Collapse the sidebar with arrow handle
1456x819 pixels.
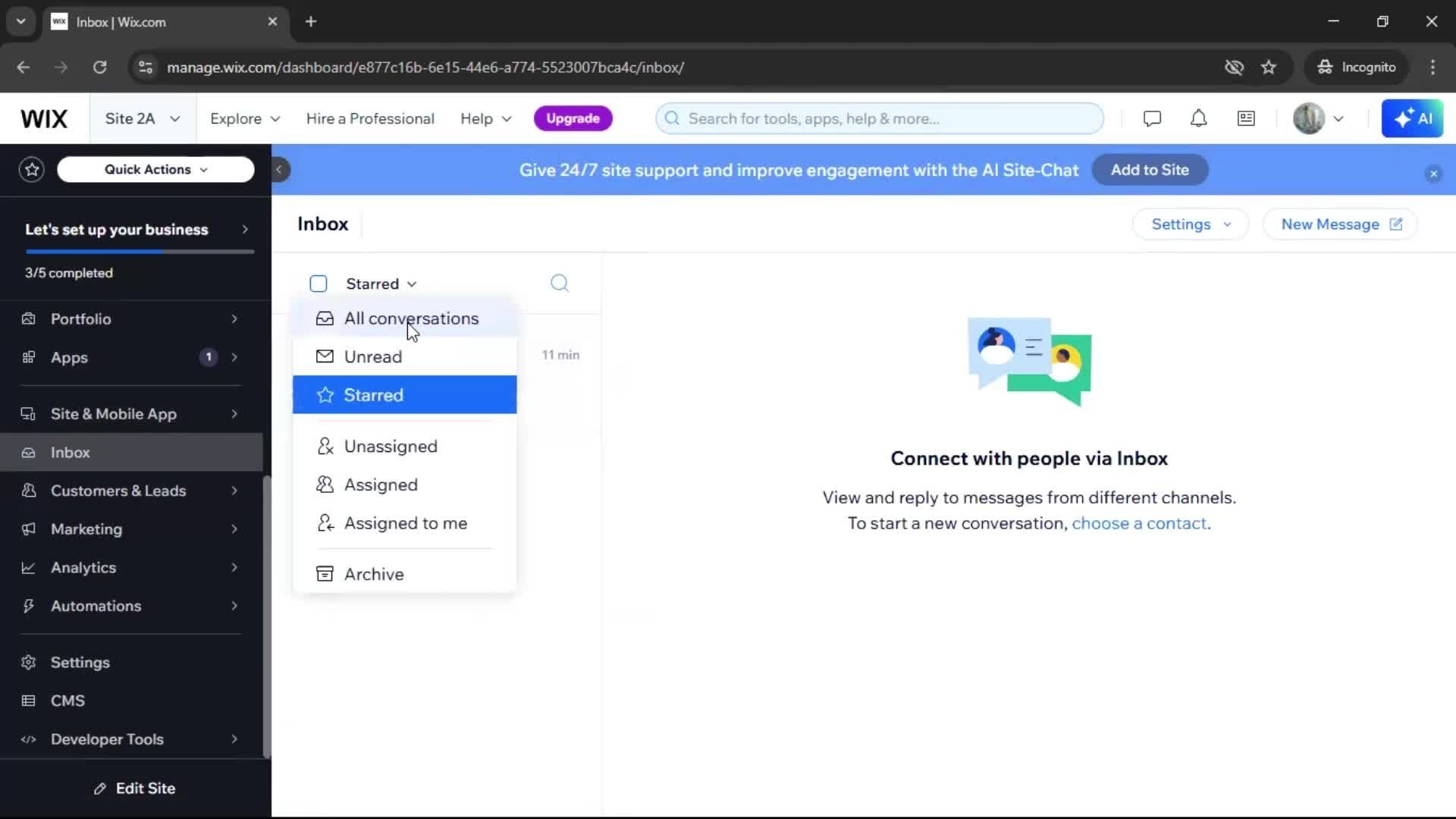[280, 170]
